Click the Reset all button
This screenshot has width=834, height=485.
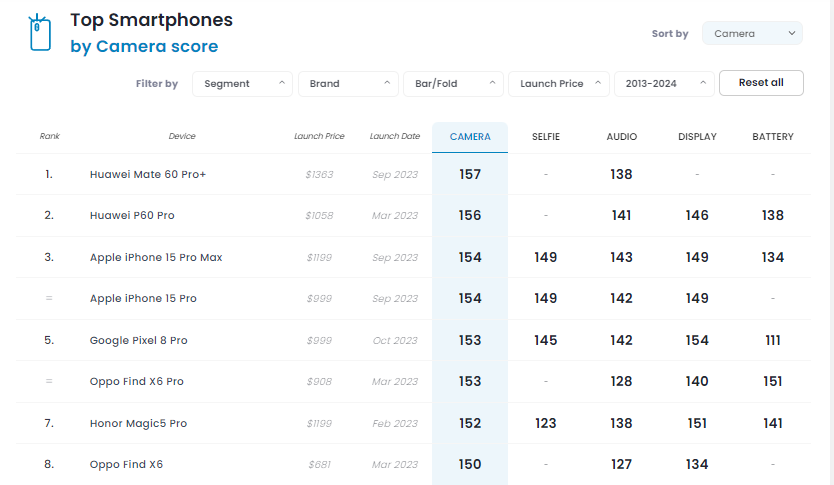(x=761, y=83)
